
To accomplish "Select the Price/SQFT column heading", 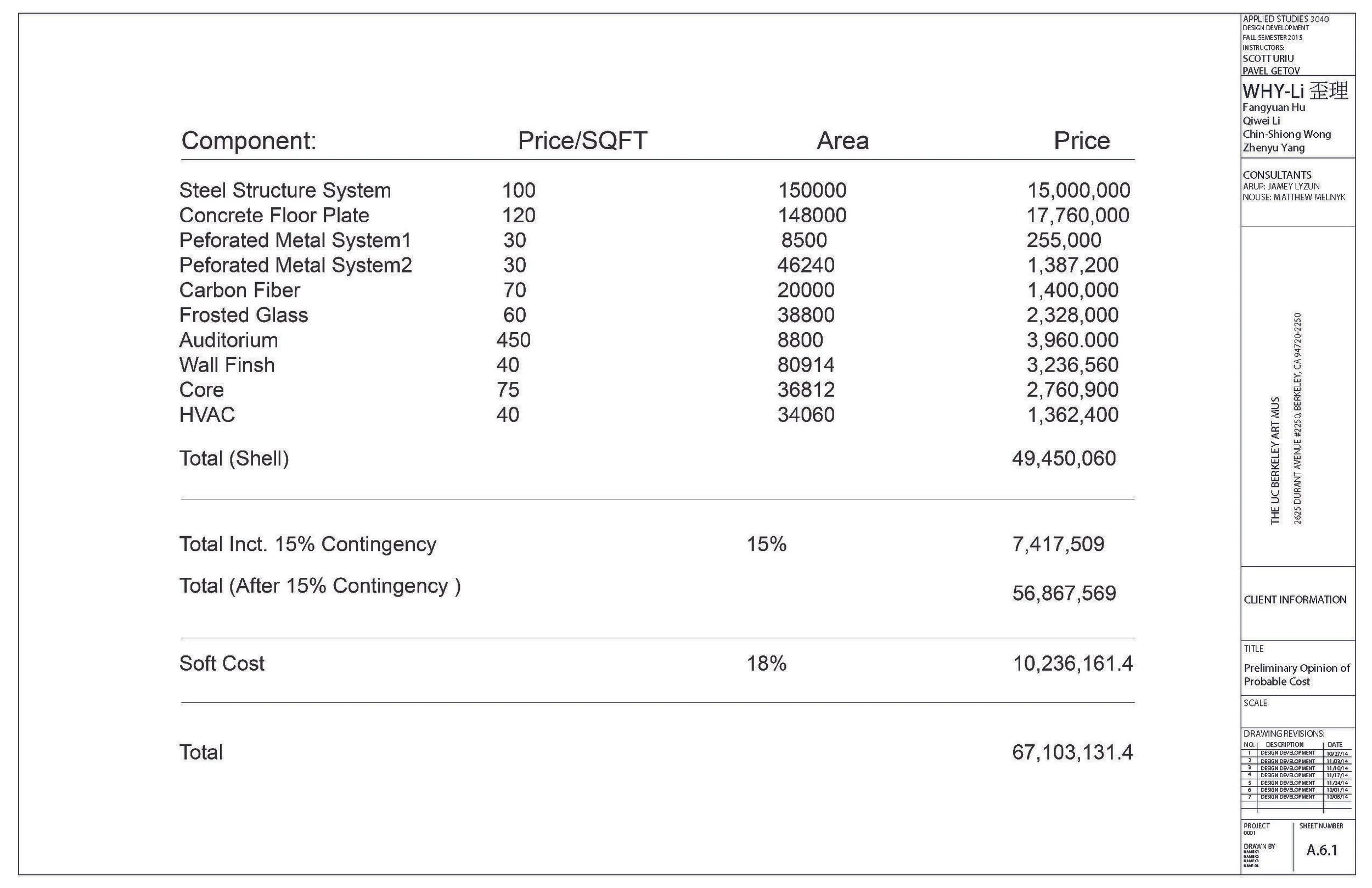I will 582,140.
